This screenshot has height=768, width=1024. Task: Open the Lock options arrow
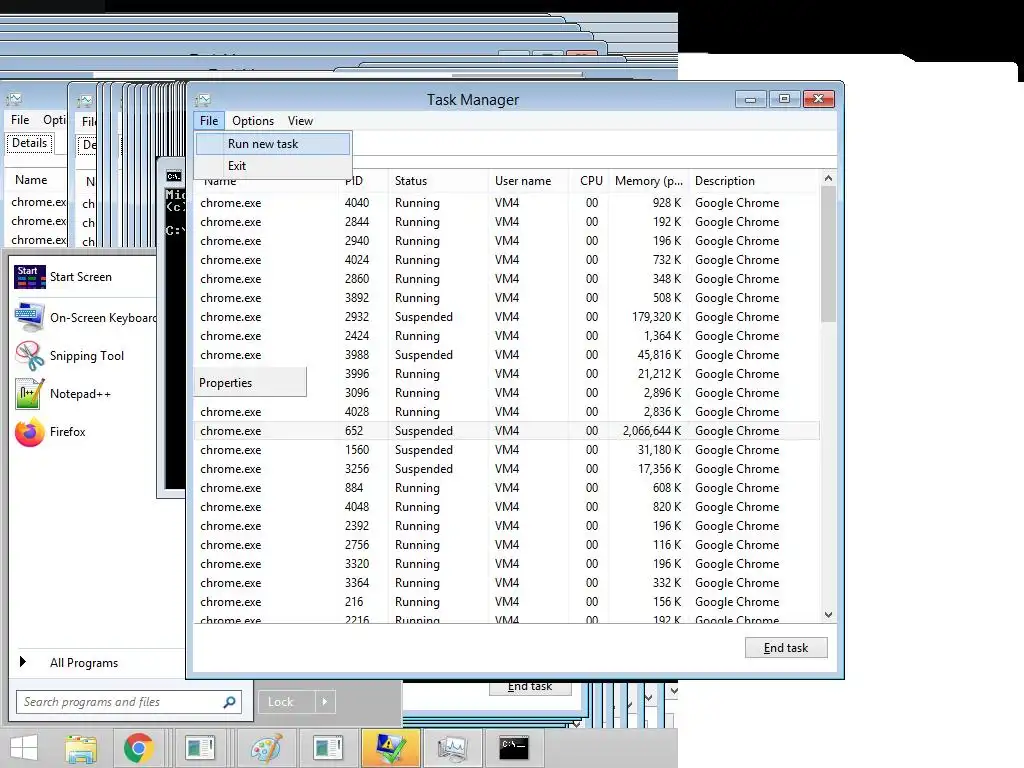pos(325,702)
